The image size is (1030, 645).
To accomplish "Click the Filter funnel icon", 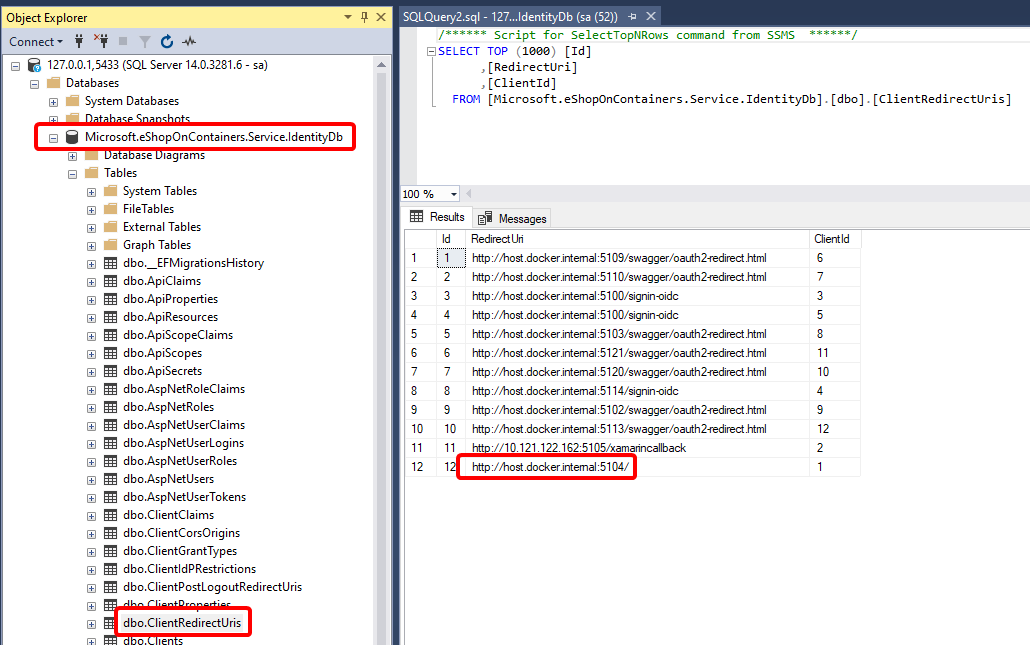I will click(x=145, y=41).
